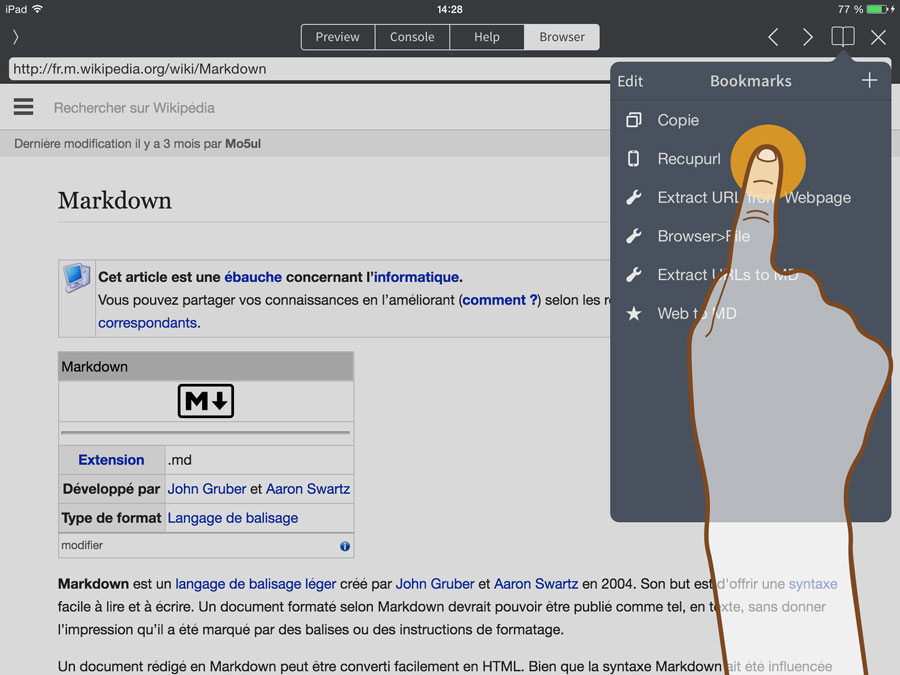
Task: Click the Bookmarks popover title
Action: pyautogui.click(x=751, y=81)
